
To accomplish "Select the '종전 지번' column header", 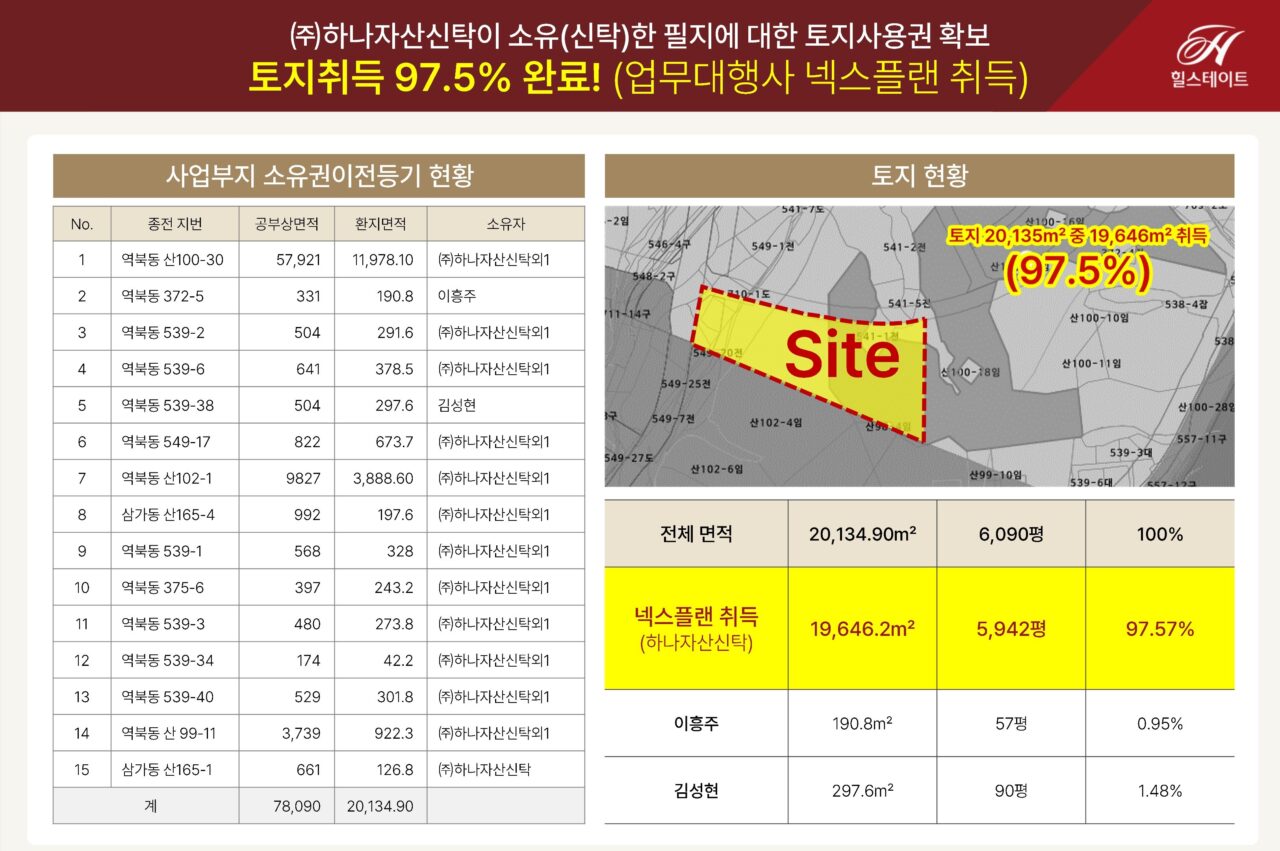I will [x=175, y=224].
